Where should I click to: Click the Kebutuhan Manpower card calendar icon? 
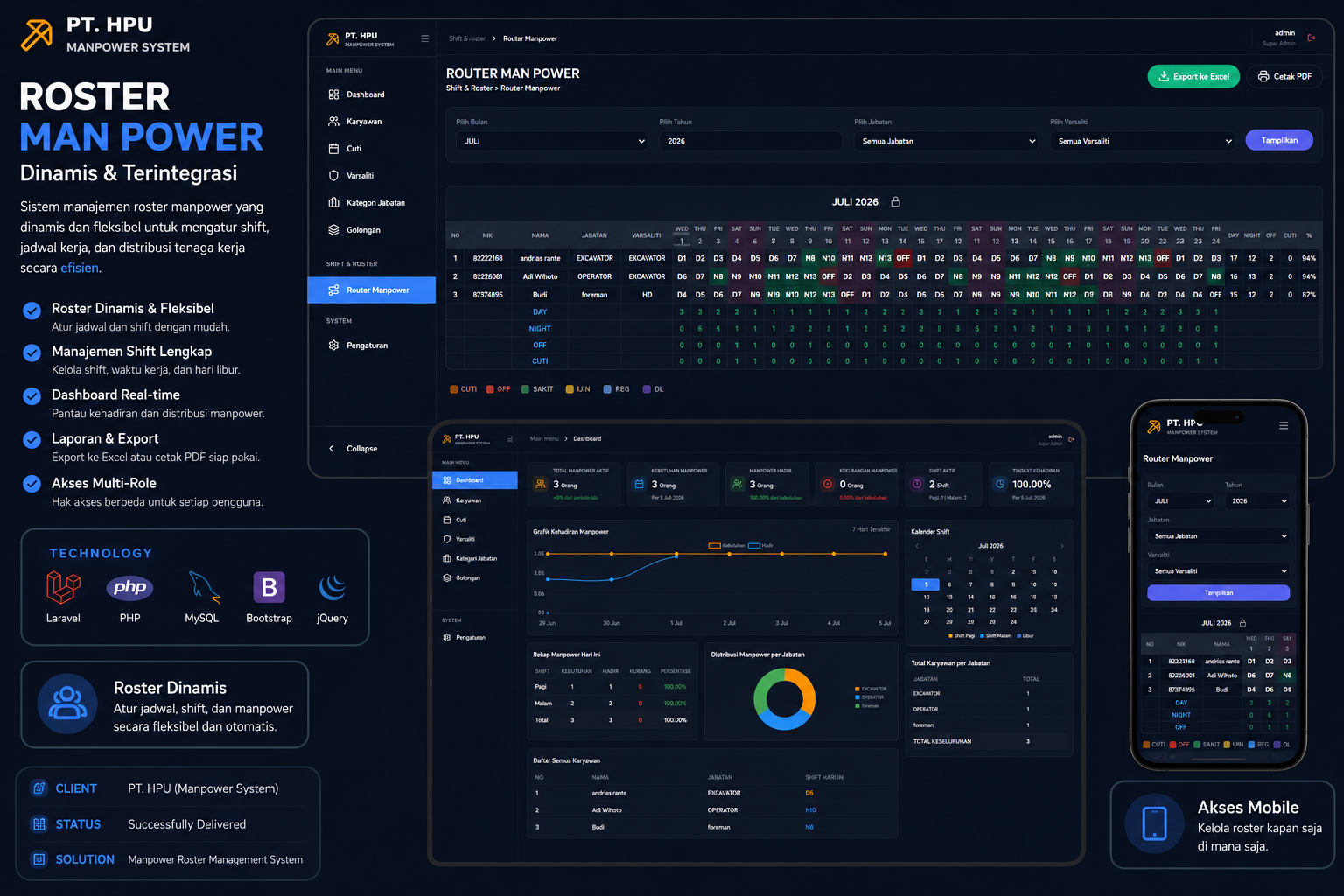[639, 484]
